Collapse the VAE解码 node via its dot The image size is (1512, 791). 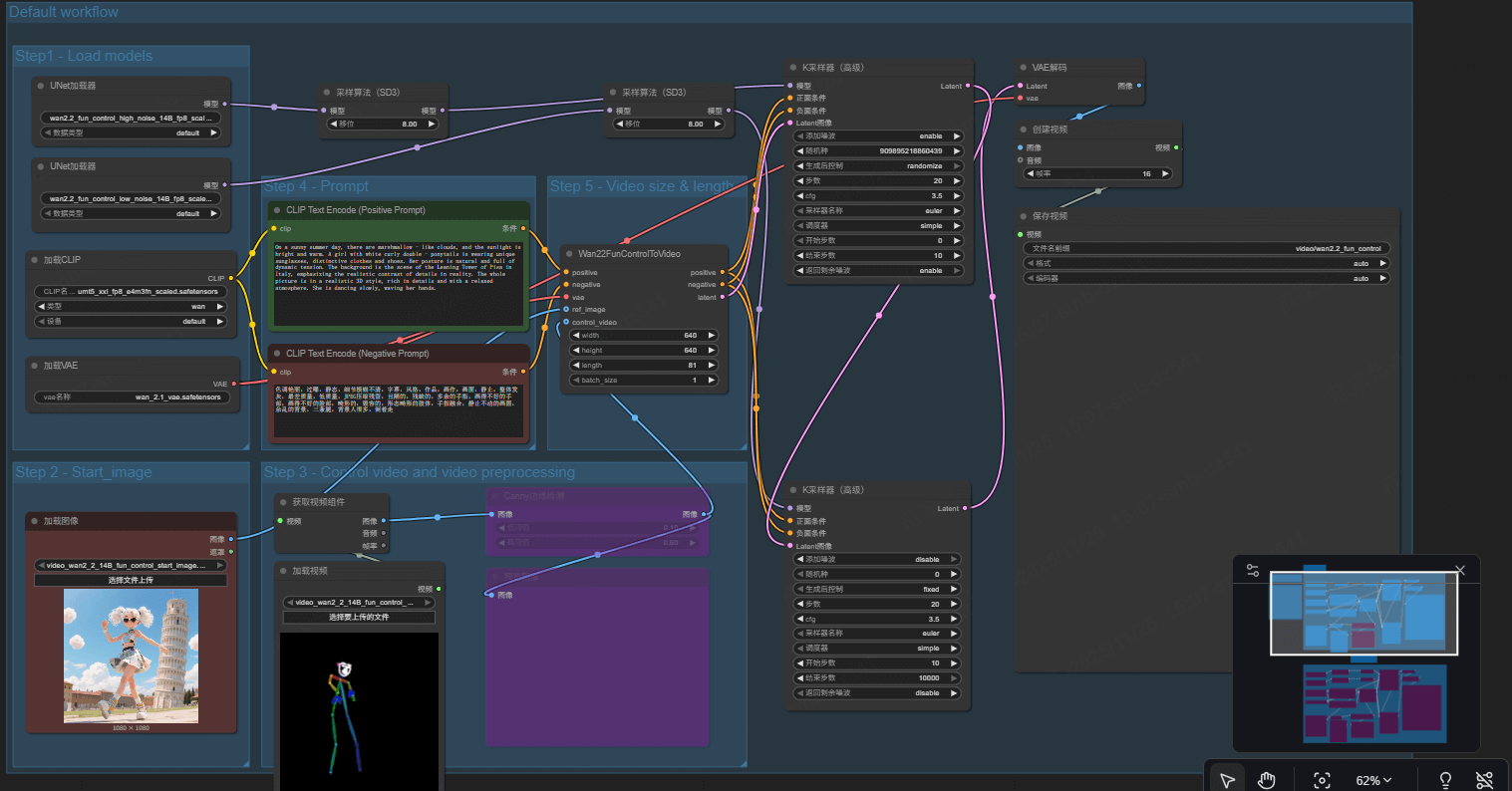pyautogui.click(x=1023, y=68)
